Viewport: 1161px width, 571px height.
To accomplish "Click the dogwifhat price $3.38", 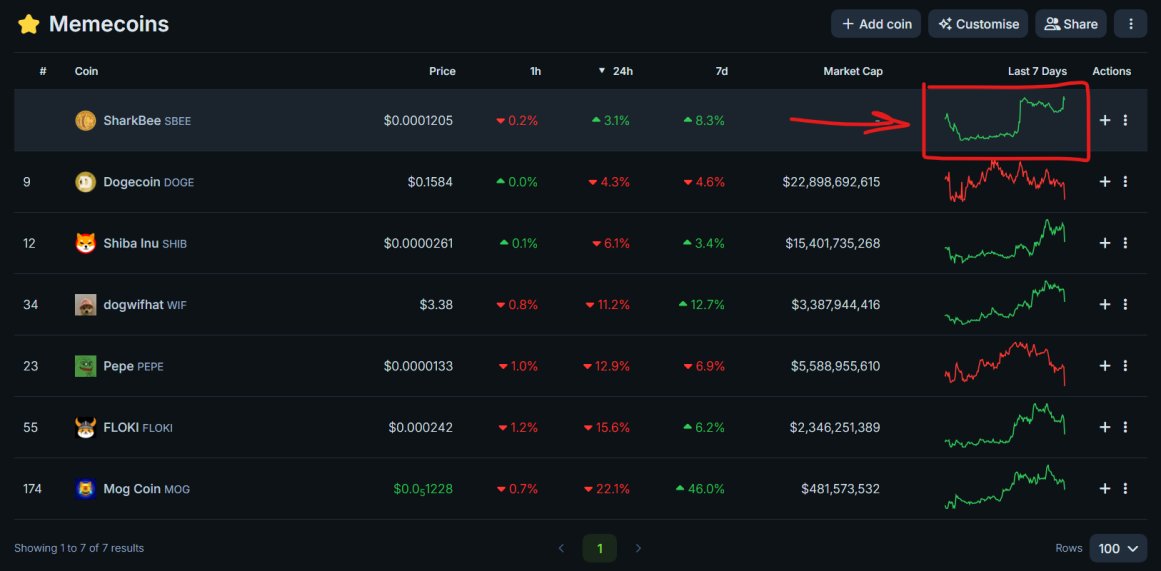I will (x=435, y=304).
